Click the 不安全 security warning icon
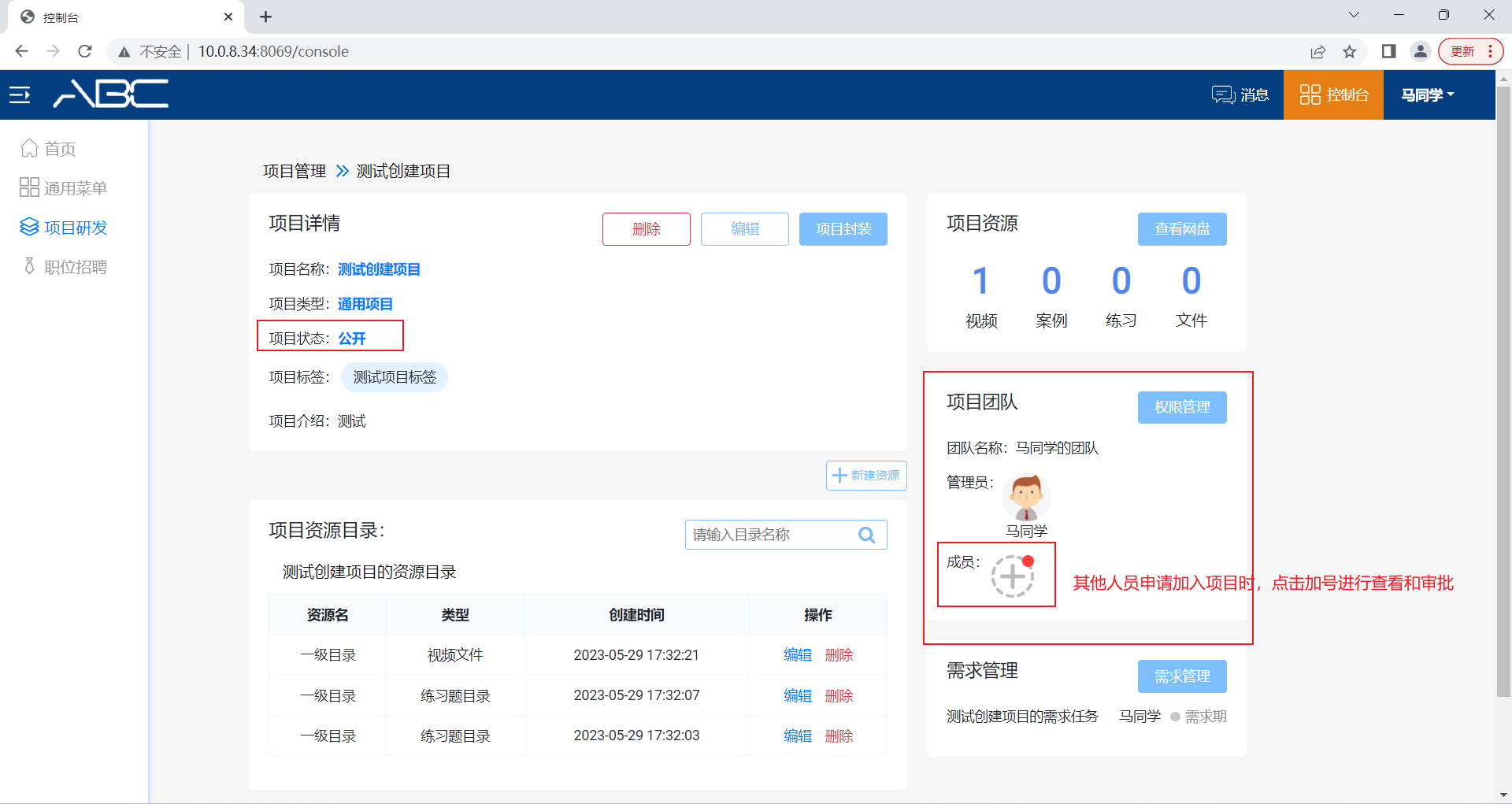This screenshot has width=1512, height=804. point(124,52)
